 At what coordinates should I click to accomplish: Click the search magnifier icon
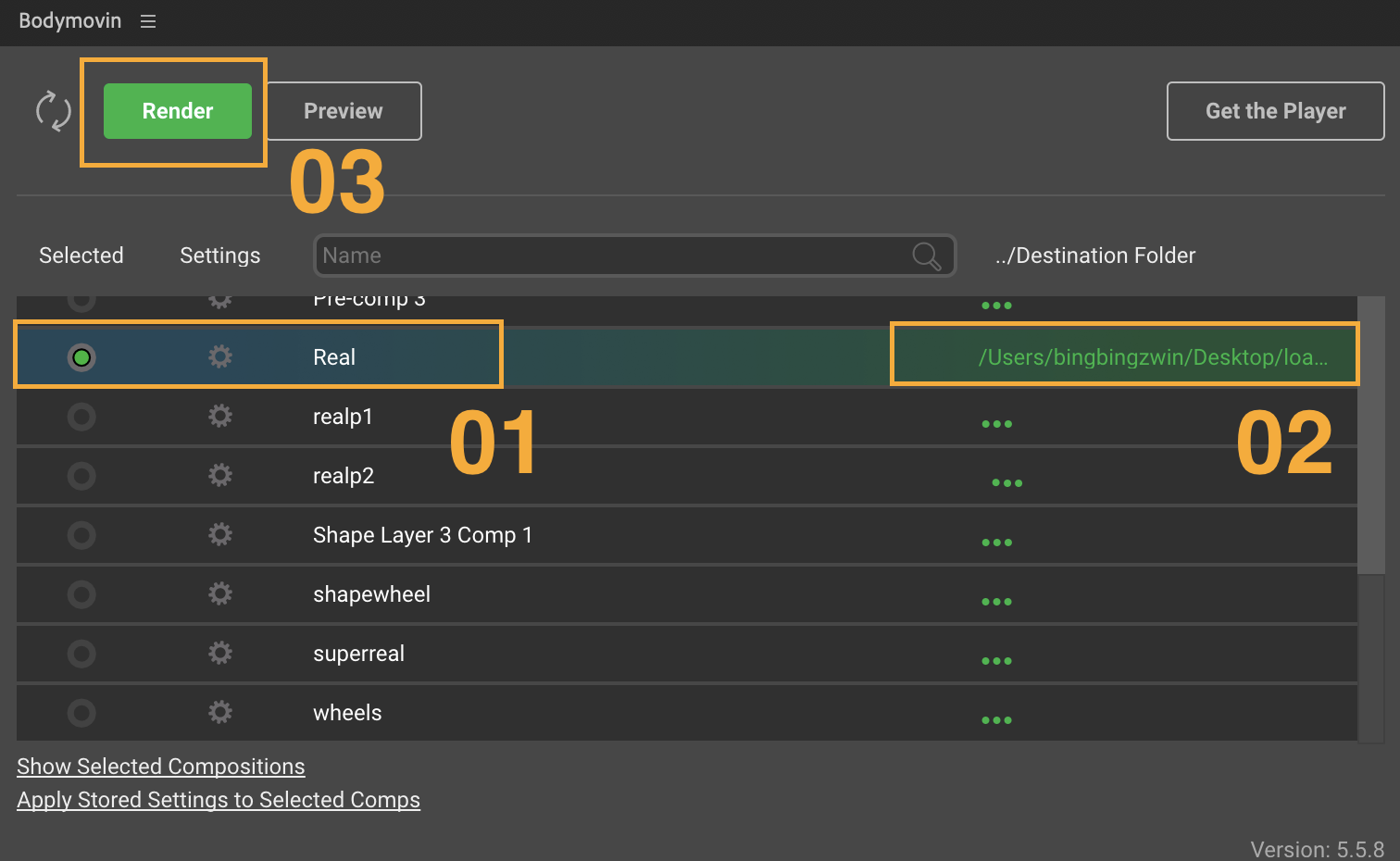tap(926, 256)
